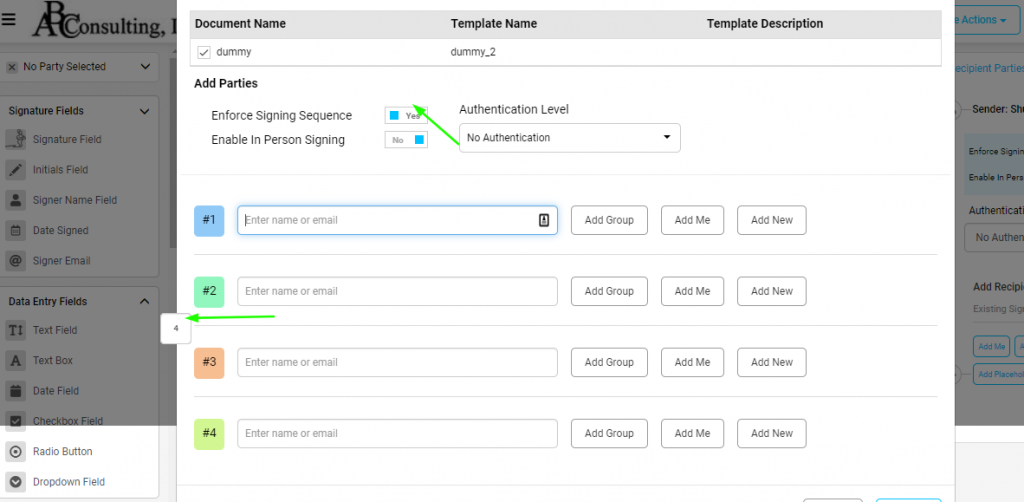Click the dummy_2 template name cell

click(473, 52)
